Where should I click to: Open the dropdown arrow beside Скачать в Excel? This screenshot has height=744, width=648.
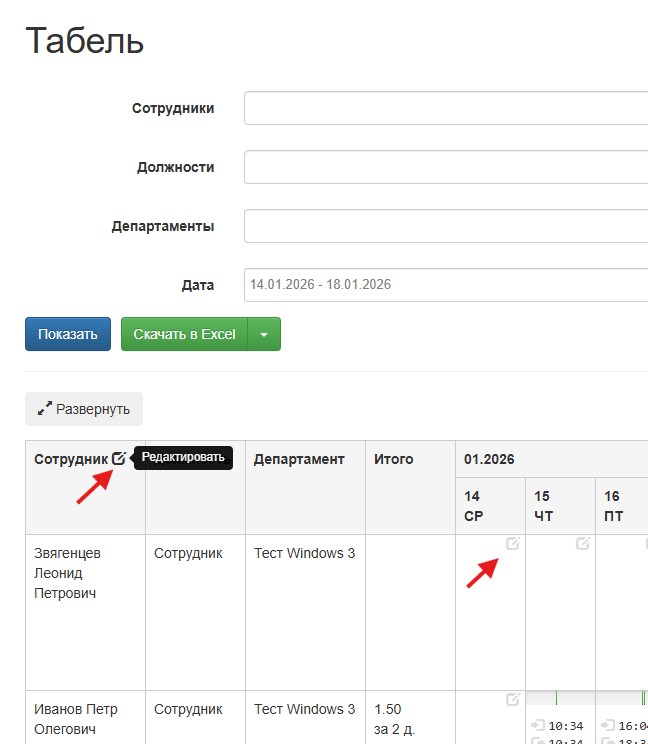(264, 334)
